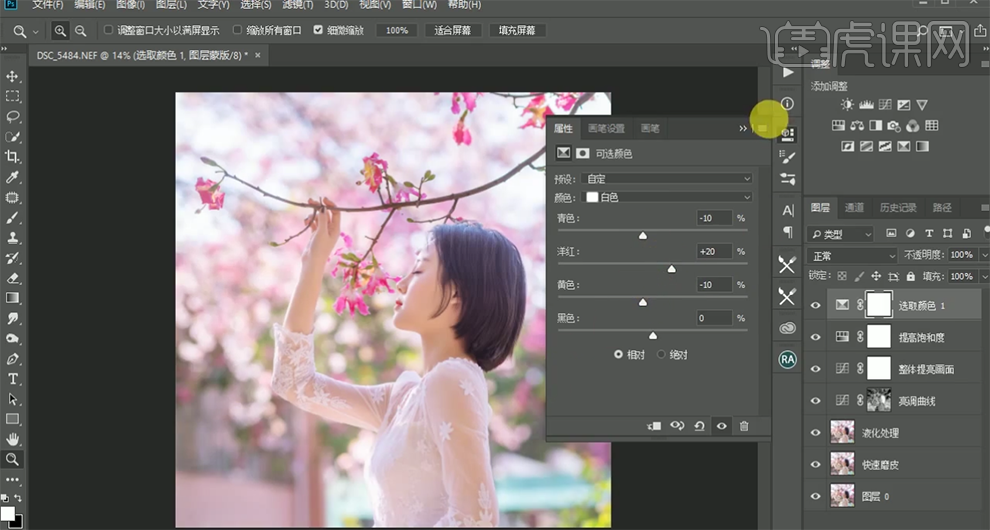The width and height of the screenshot is (990, 530).
Task: Pick the Type tool in the toolbar
Action: [13, 379]
